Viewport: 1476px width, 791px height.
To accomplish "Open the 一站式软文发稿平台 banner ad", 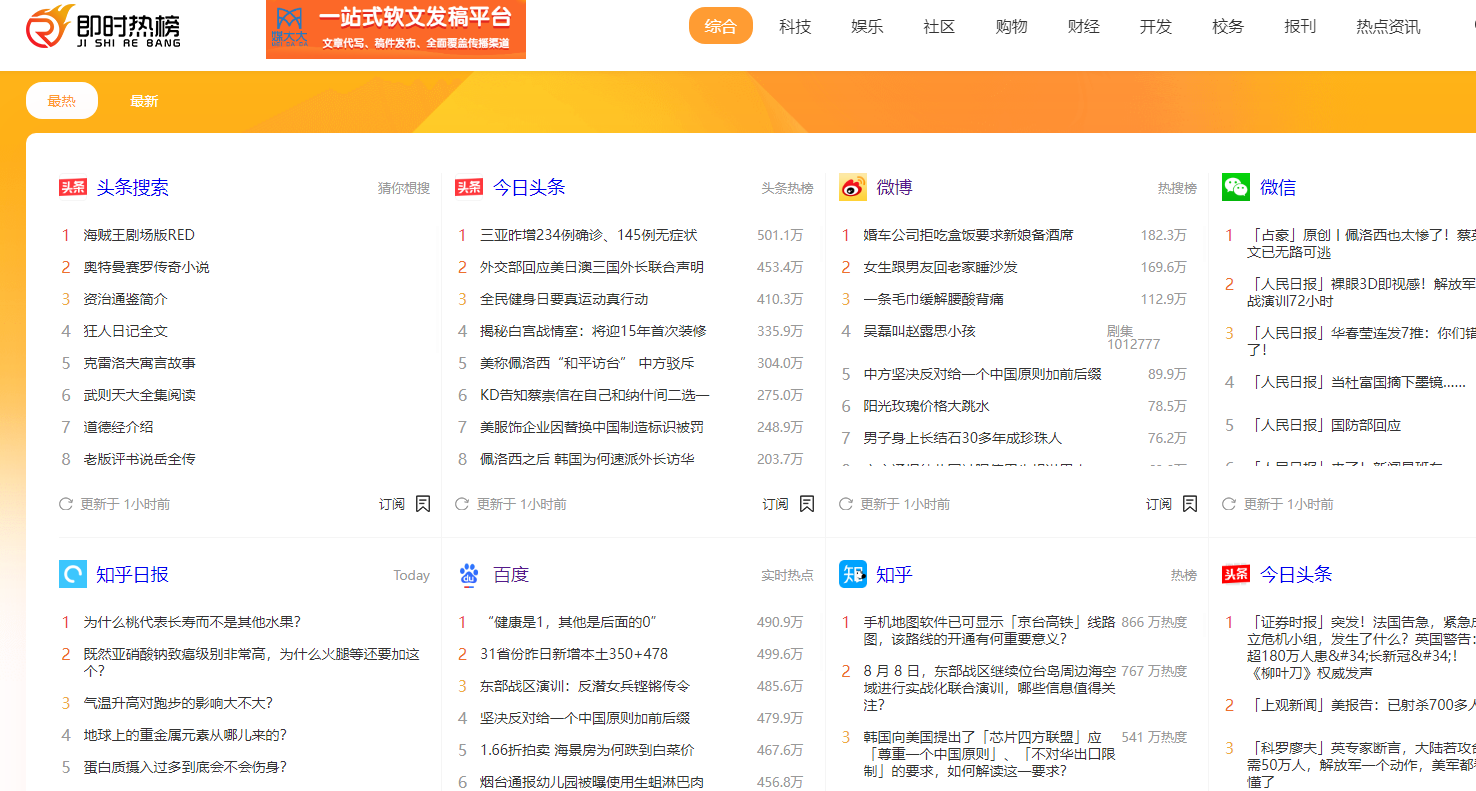I will [396, 29].
